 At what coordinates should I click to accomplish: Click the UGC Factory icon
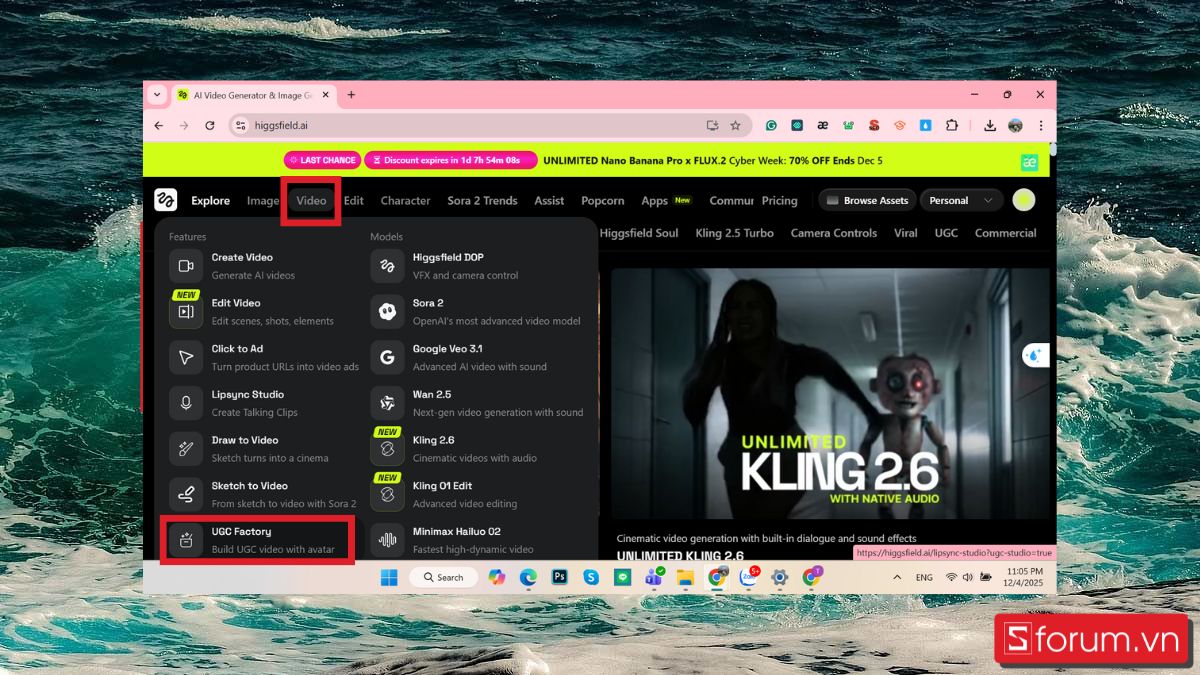[x=186, y=540]
